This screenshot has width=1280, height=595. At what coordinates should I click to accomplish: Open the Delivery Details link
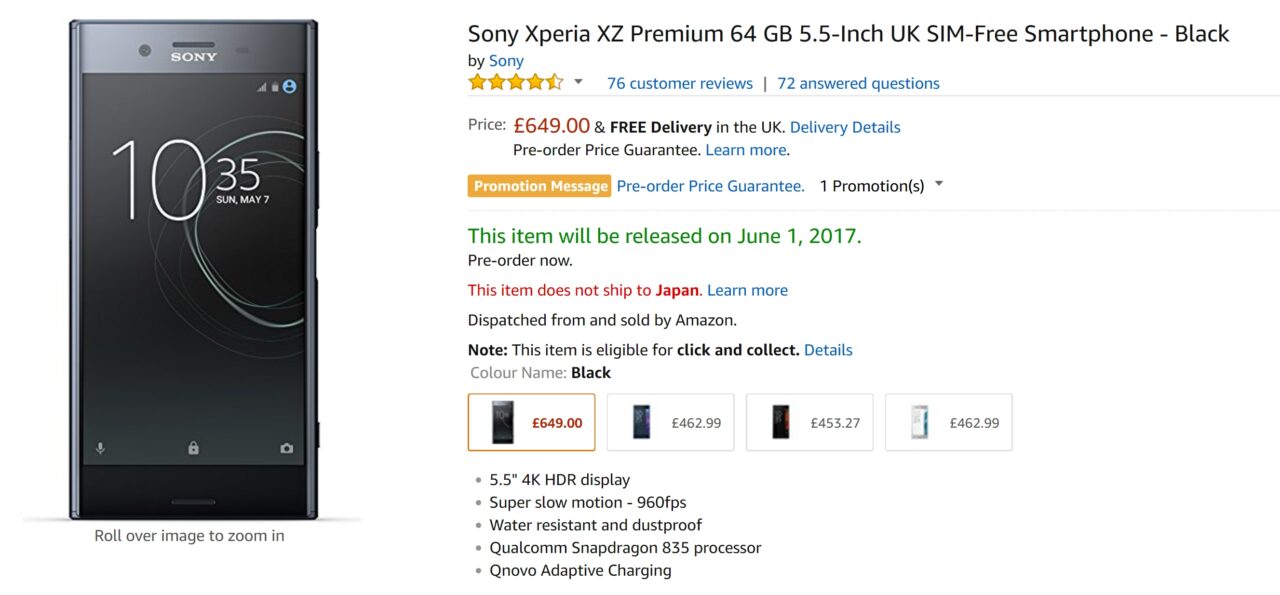click(x=845, y=127)
